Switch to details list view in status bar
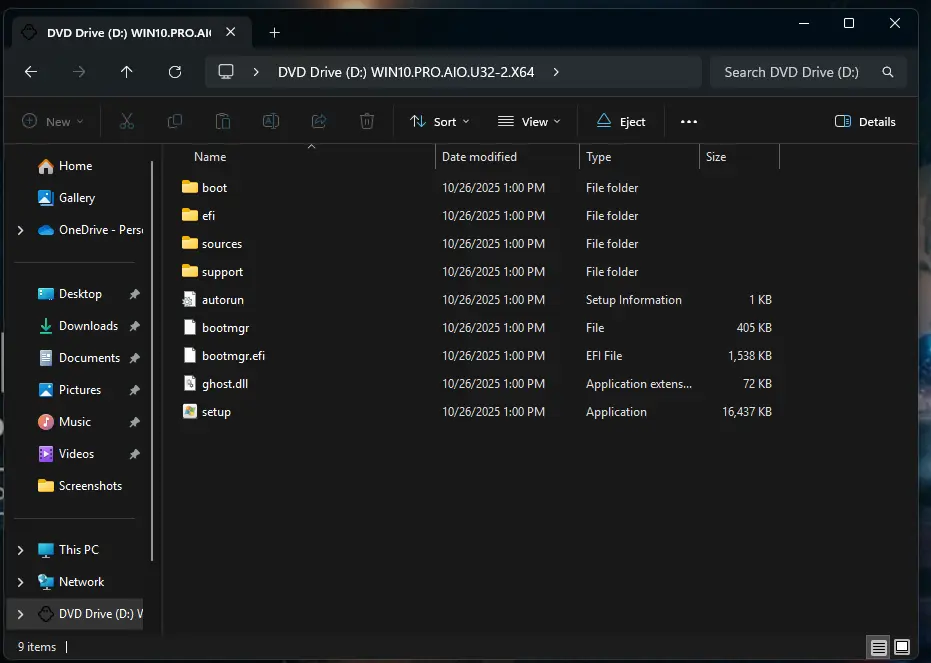 click(x=879, y=647)
